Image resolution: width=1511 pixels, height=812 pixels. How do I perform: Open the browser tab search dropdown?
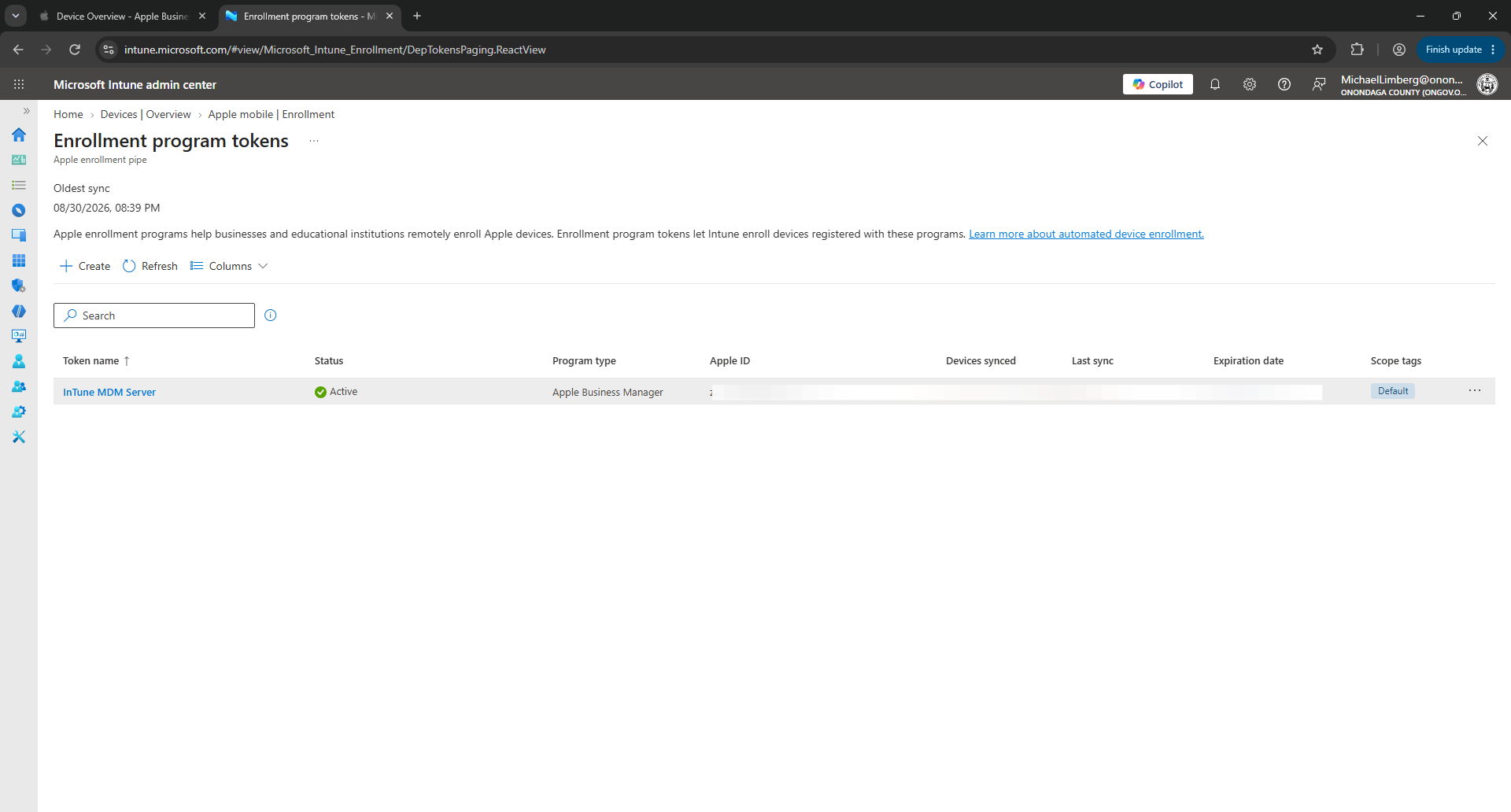16,16
